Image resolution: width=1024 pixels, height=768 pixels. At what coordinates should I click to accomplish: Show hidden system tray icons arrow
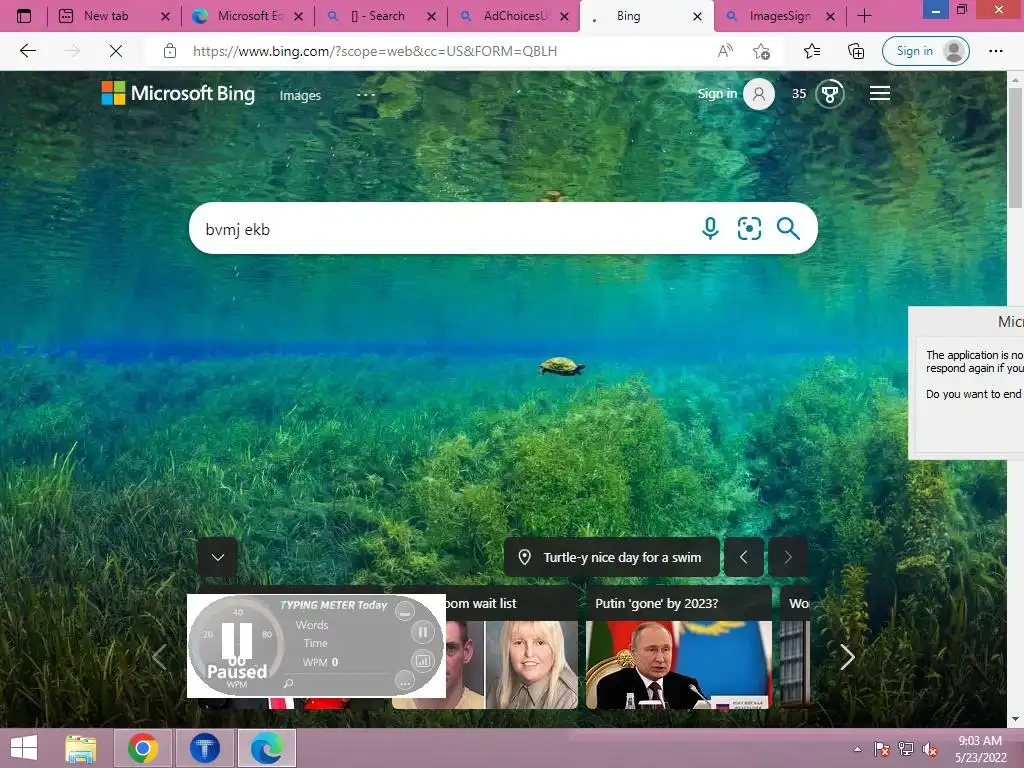tap(857, 749)
